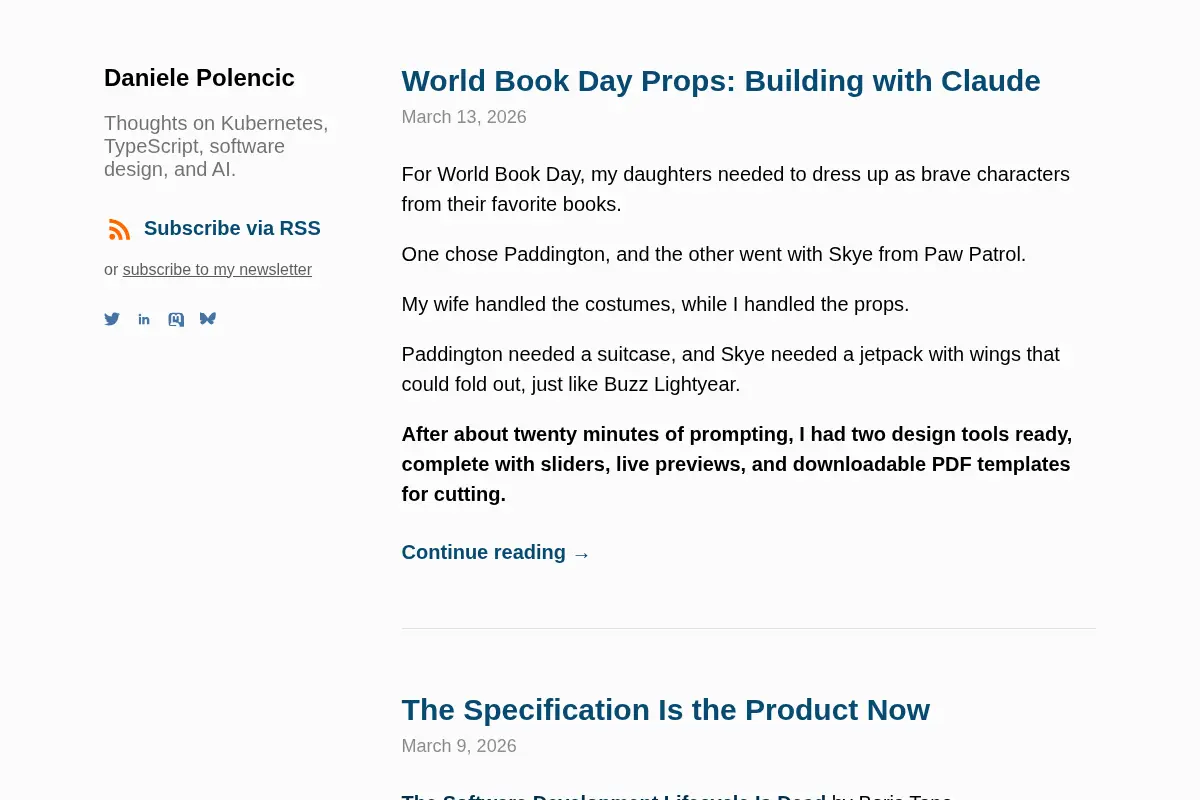Open the Twitter profile icon
1200x800 pixels.
(112, 319)
